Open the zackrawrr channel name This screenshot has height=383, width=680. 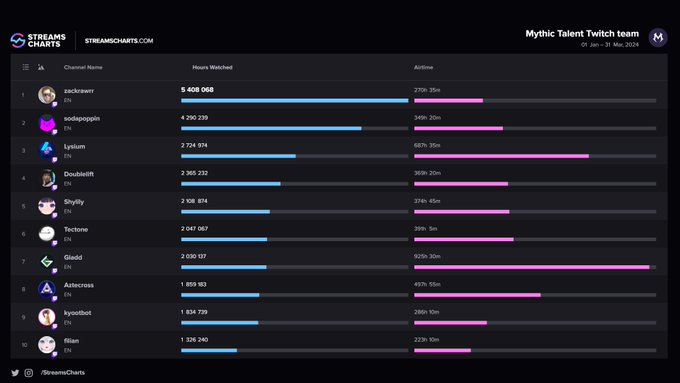79,91
